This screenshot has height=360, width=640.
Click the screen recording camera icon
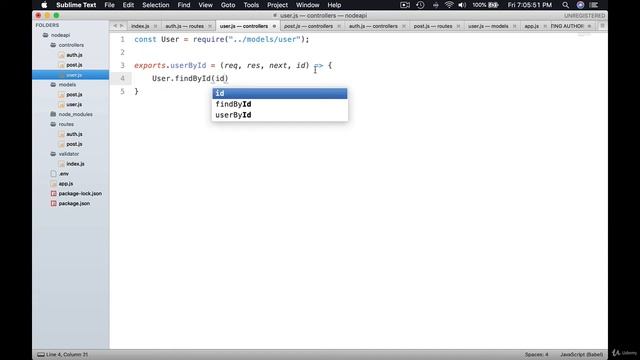point(405,5)
